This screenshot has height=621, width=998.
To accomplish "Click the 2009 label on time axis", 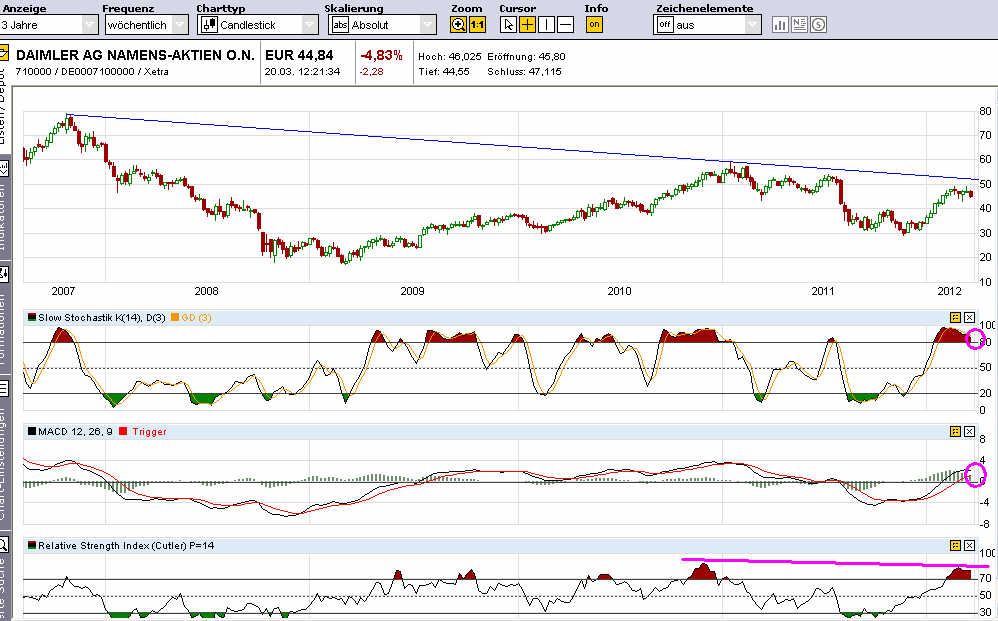I will pyautogui.click(x=412, y=291).
